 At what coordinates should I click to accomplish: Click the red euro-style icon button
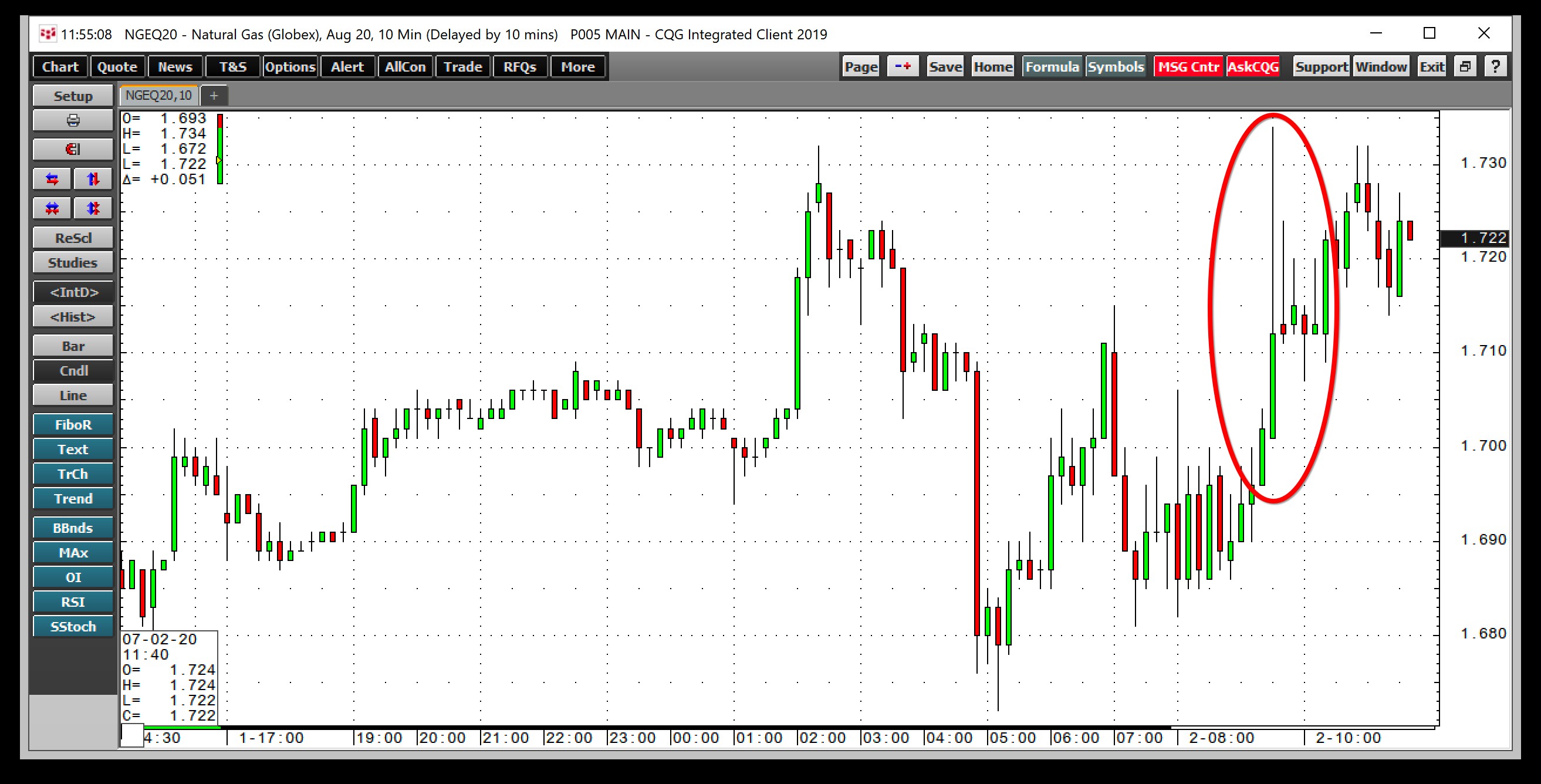pyautogui.click(x=73, y=150)
